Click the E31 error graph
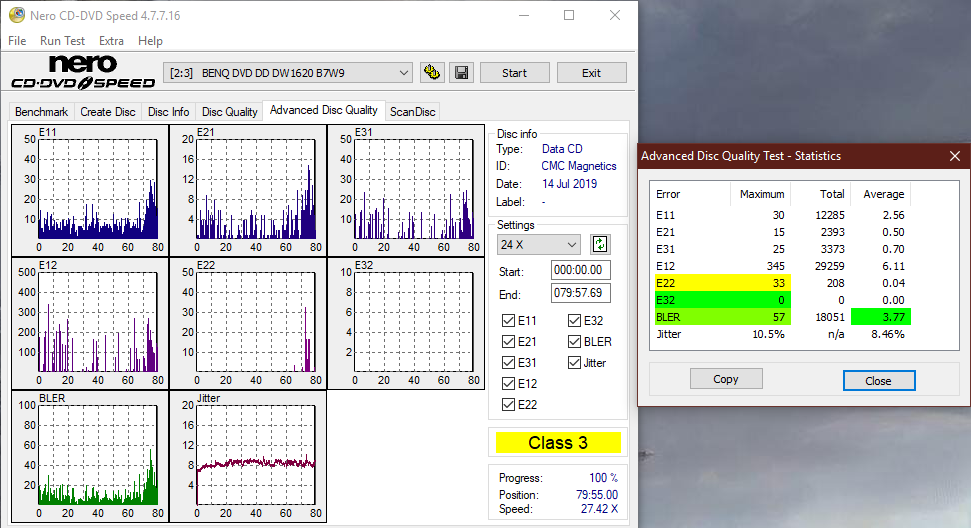This screenshot has height=528, width=971. click(406, 191)
